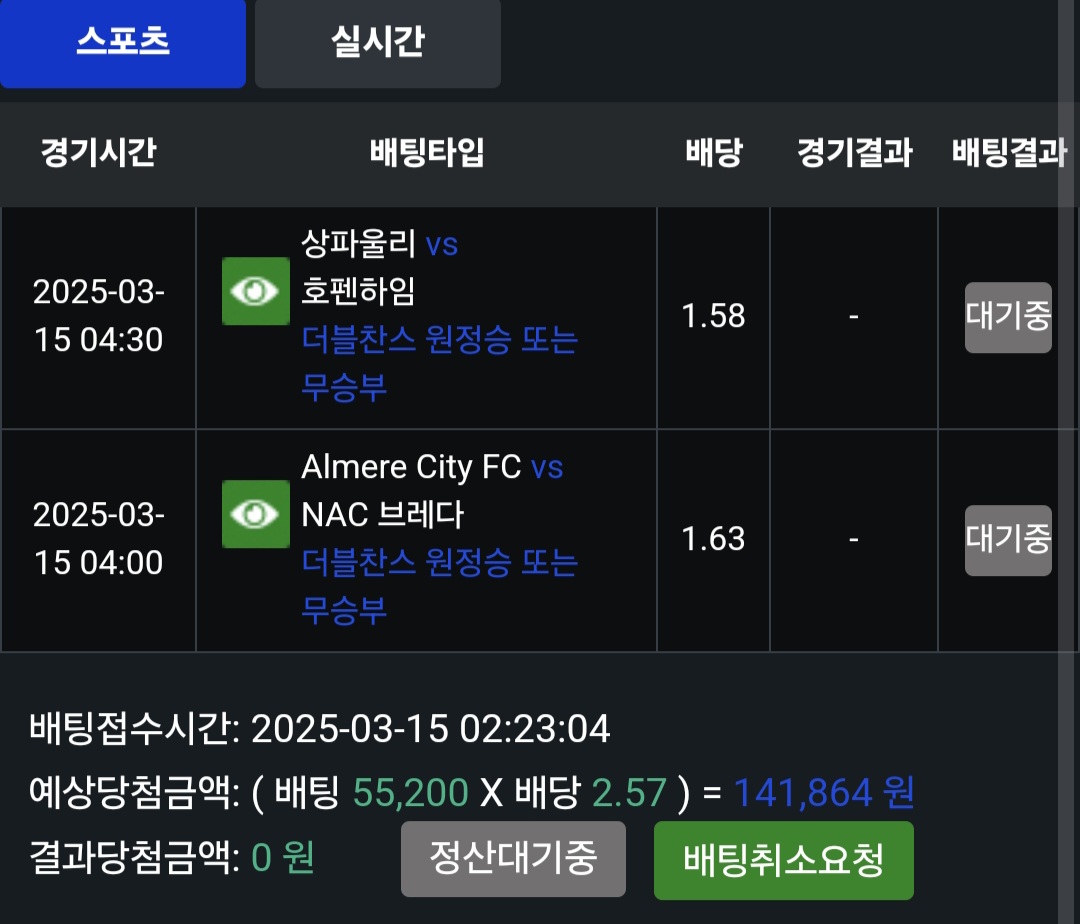Screen dimensions: 1080x924
Task: Click 대기중 status for Almere City vs NAC
Action: (1008, 540)
